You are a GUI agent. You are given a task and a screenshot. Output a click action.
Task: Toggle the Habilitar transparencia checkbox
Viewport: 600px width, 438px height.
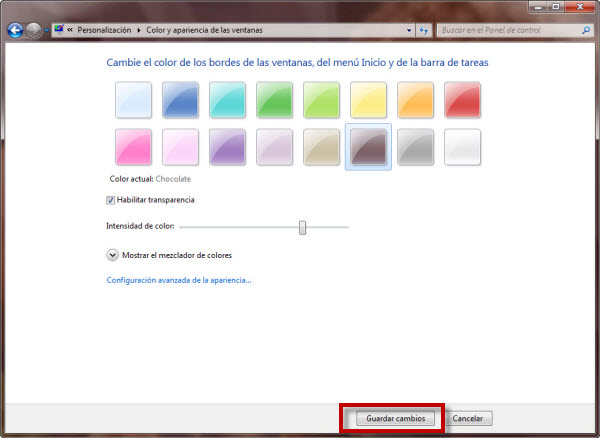coord(111,200)
